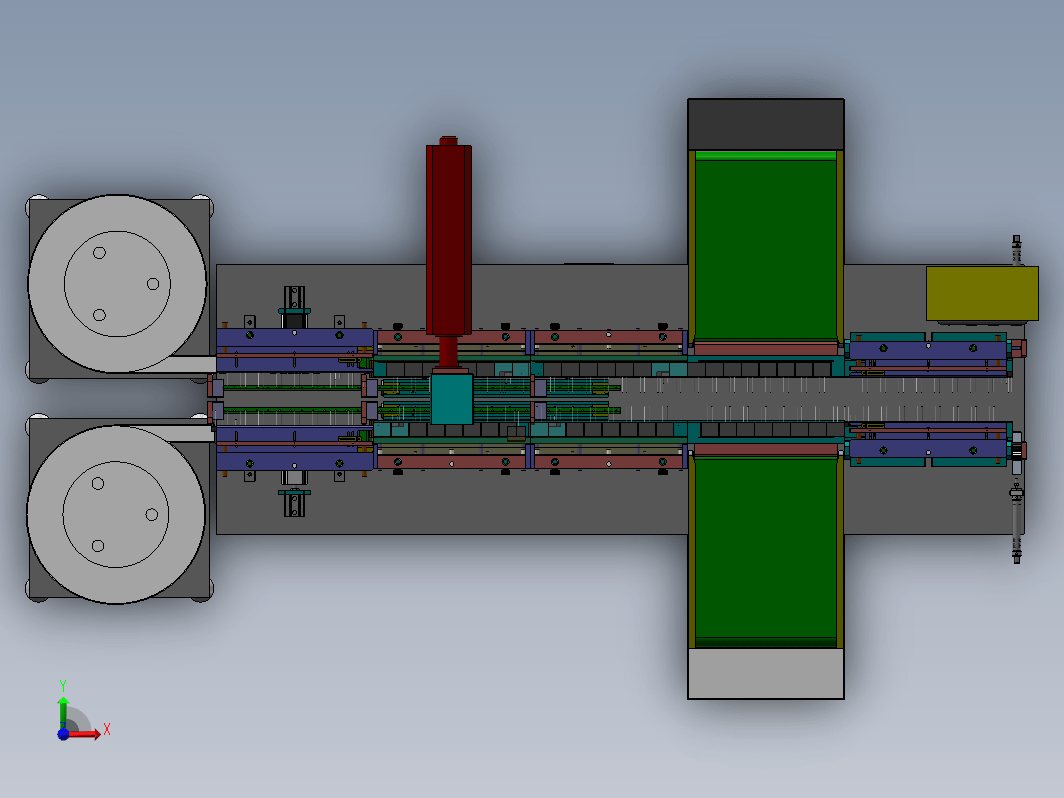Click the upper red-brown rail near the cylinder
The height and width of the screenshot is (798, 1064).
pos(451,337)
